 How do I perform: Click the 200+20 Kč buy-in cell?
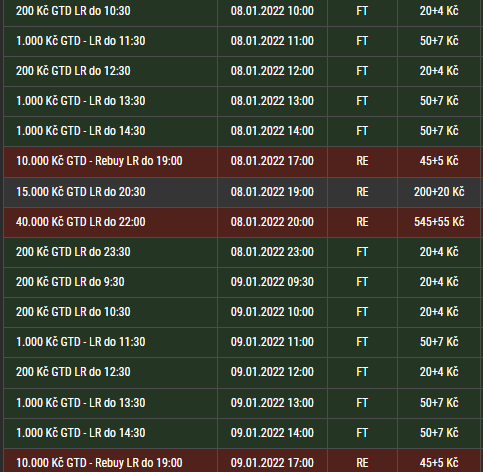[x=439, y=192]
